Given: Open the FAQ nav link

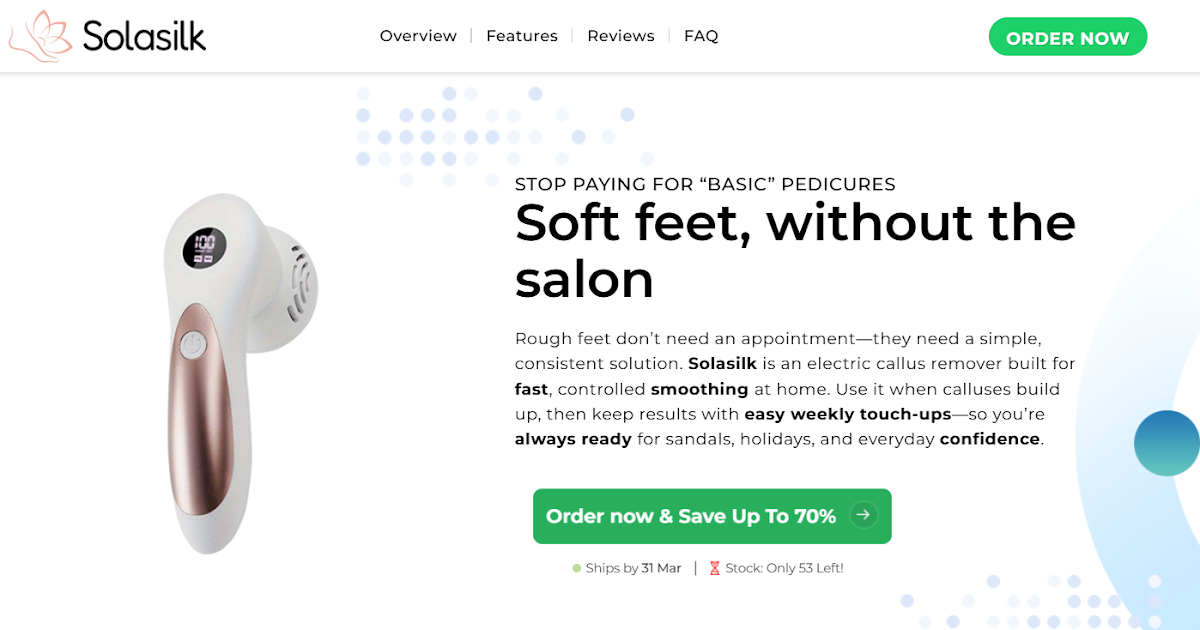Looking at the screenshot, I should (x=701, y=36).
